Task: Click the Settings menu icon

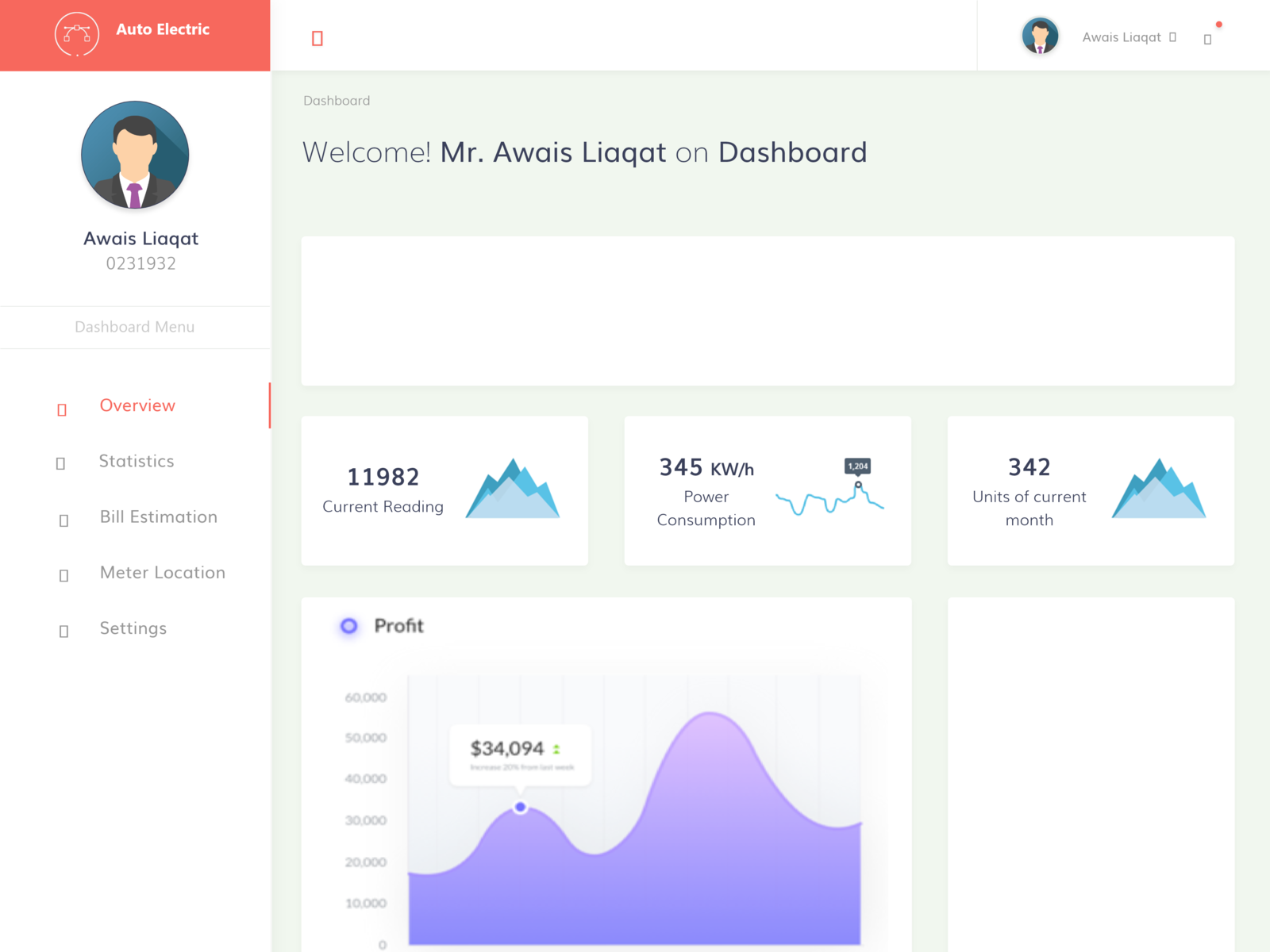Action: click(x=63, y=631)
